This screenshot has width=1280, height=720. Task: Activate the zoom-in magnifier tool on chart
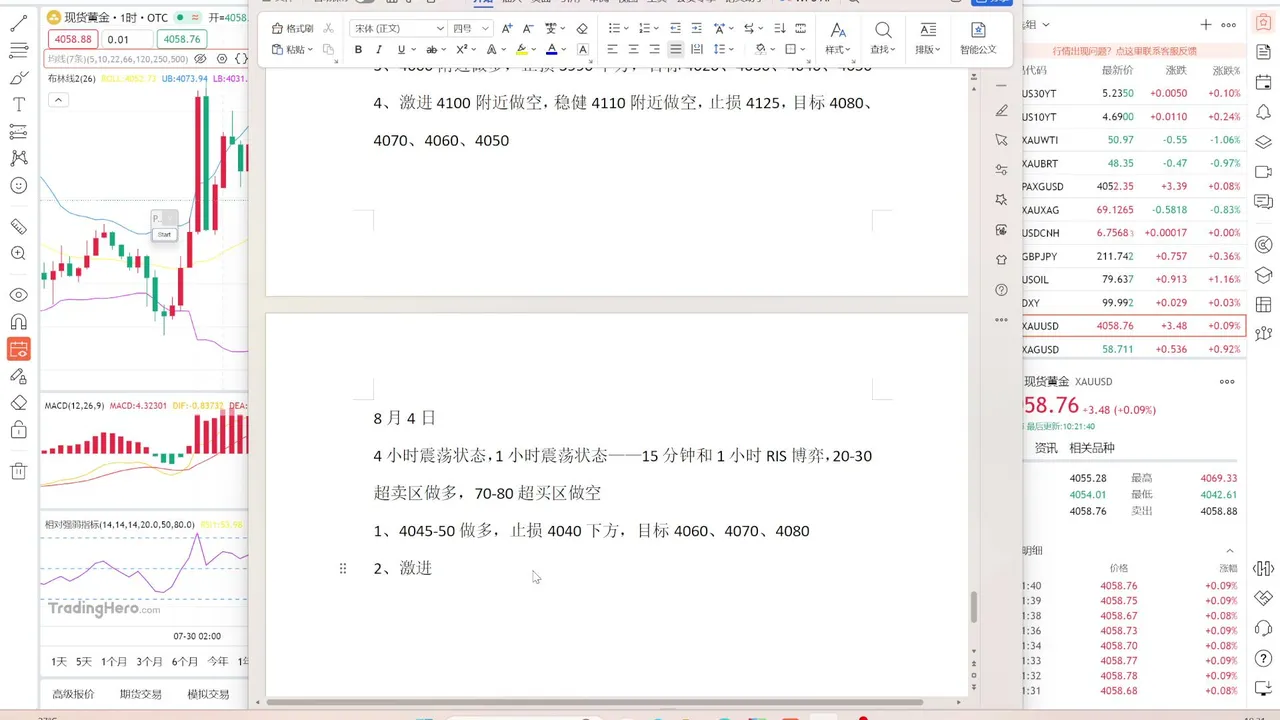(18, 254)
